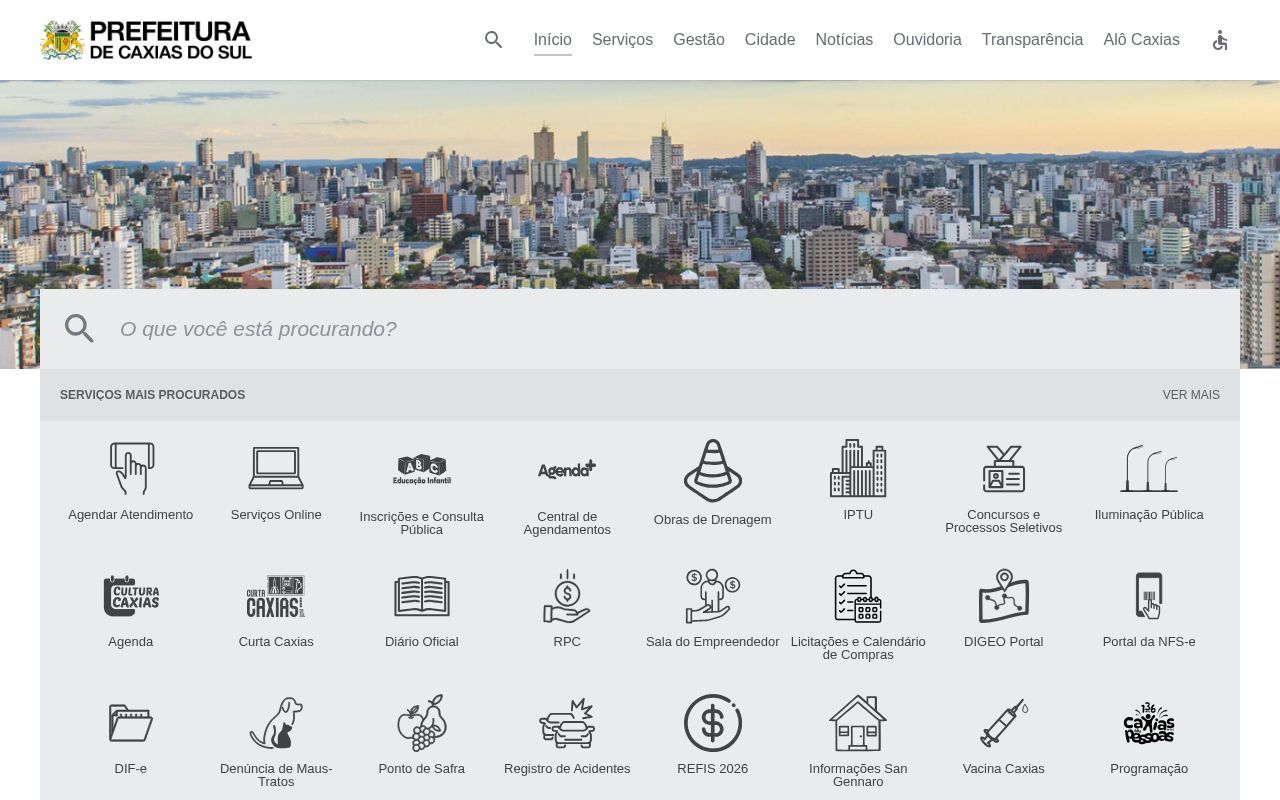The height and width of the screenshot is (800, 1280).
Task: Open Denúncia de Maus-Tratos pets icon
Action: pyautogui.click(x=276, y=723)
